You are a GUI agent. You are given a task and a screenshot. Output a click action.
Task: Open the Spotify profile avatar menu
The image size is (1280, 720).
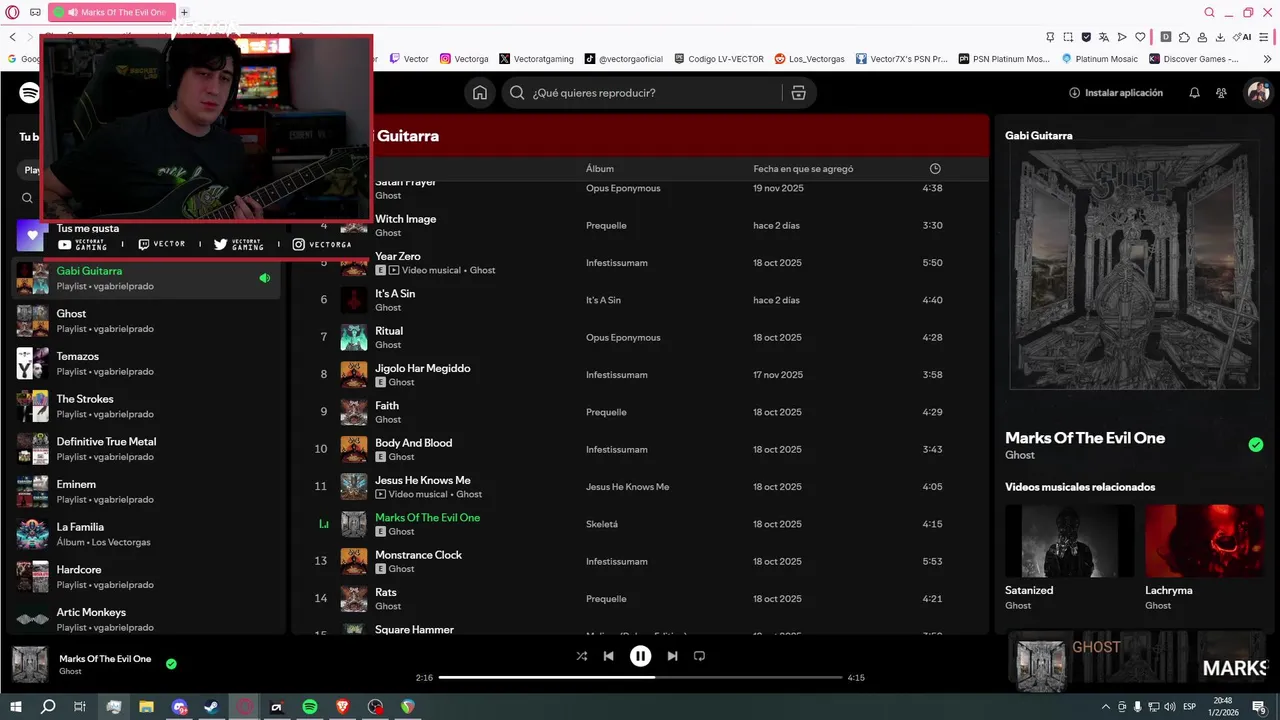pos(1257,93)
